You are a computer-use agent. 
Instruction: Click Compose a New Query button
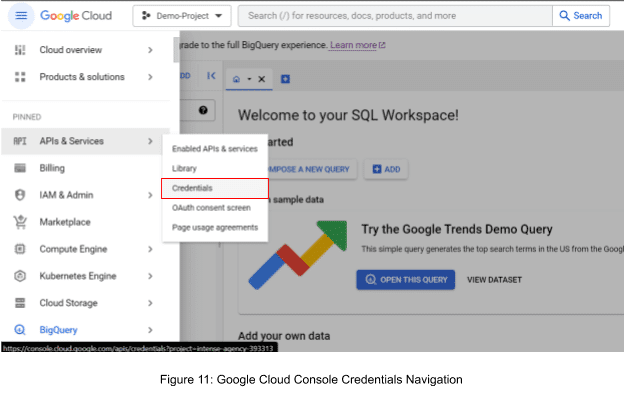312,169
